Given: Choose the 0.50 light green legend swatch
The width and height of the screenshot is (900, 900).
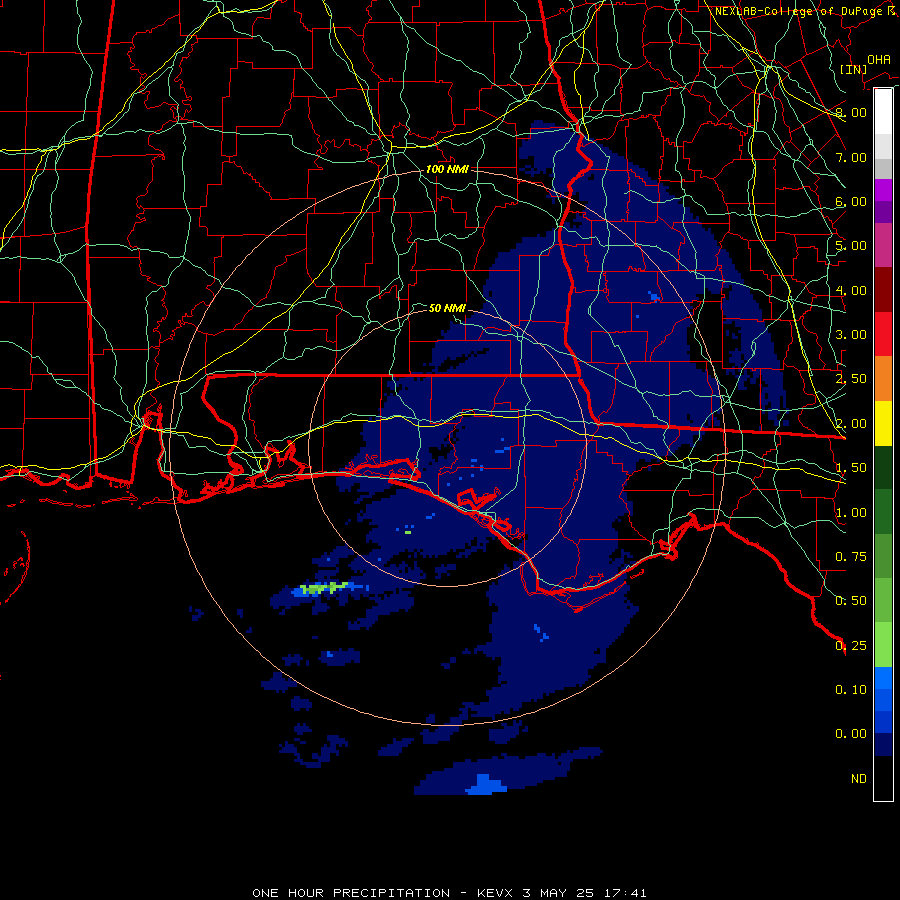Looking at the screenshot, I should [x=883, y=600].
